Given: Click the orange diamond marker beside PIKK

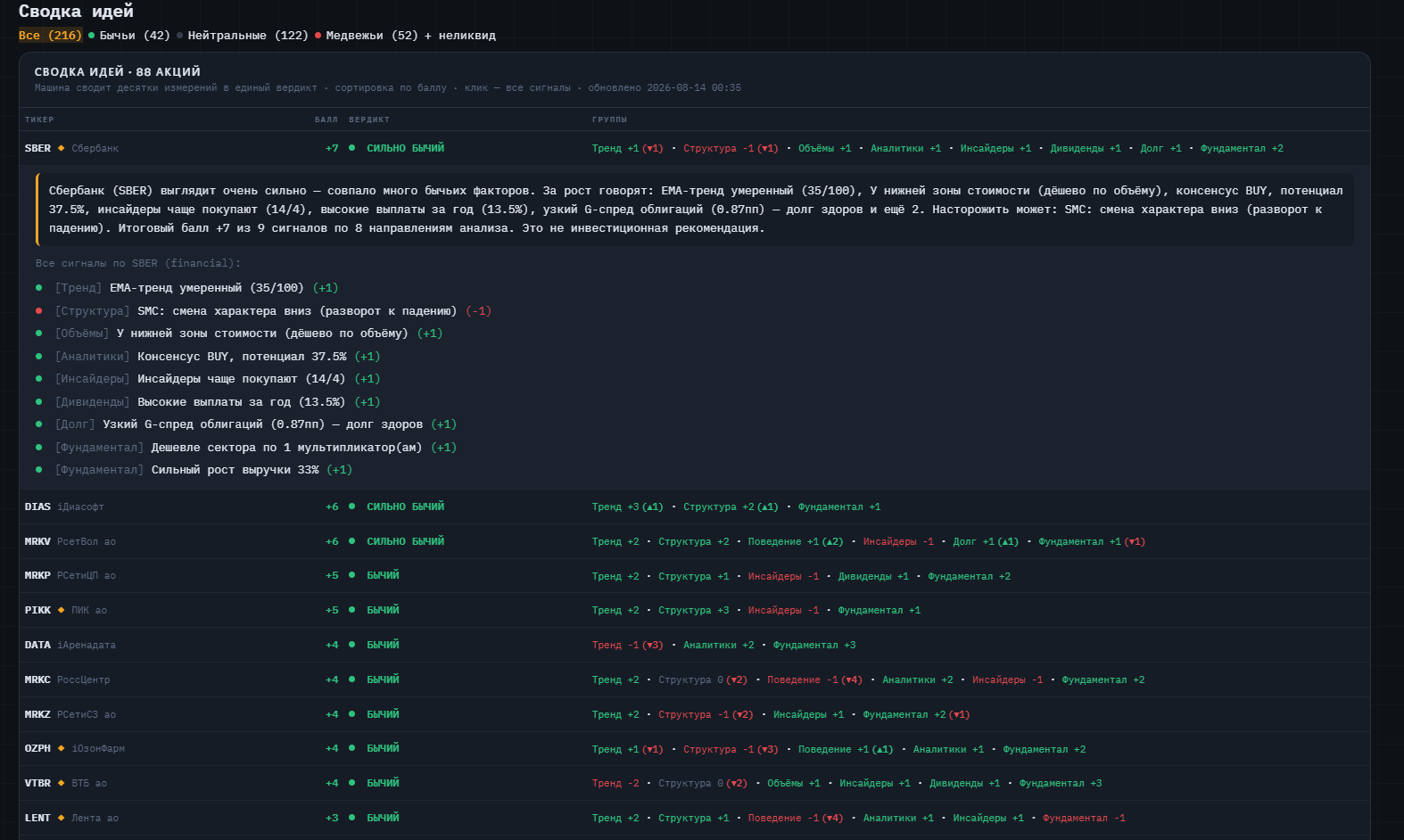Looking at the screenshot, I should [62, 610].
